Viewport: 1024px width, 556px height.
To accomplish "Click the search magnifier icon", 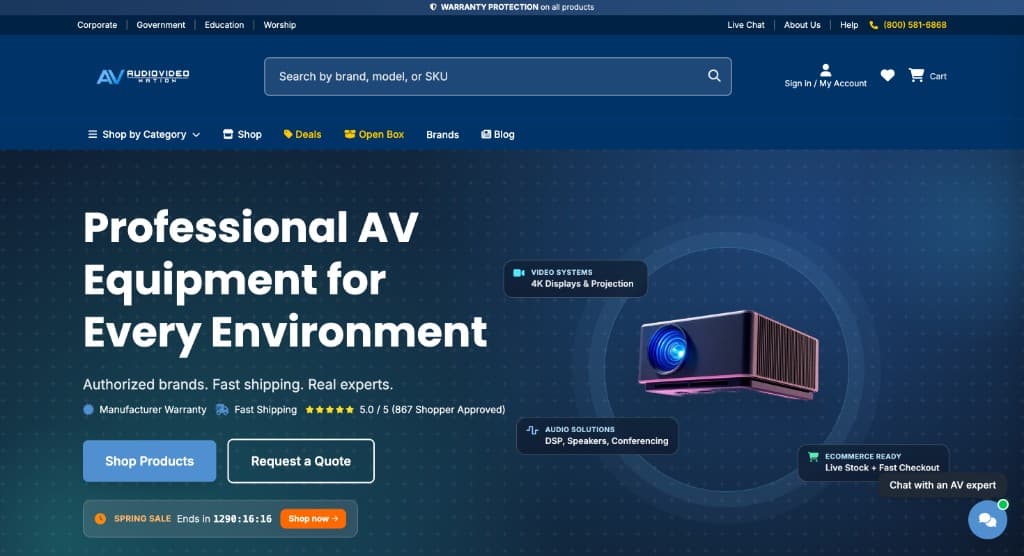I will click(714, 76).
